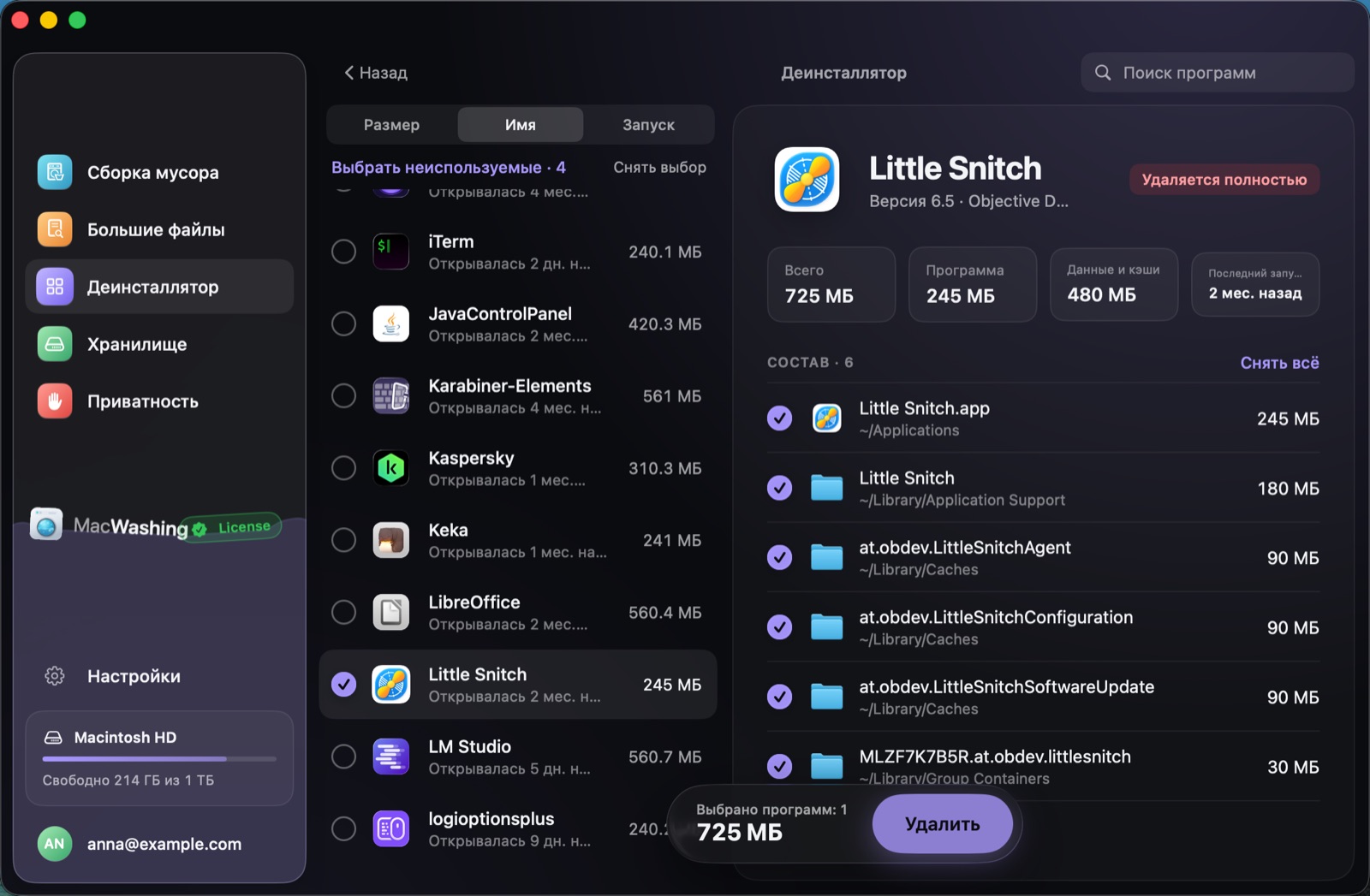Open the Приватность hand icon

55,401
